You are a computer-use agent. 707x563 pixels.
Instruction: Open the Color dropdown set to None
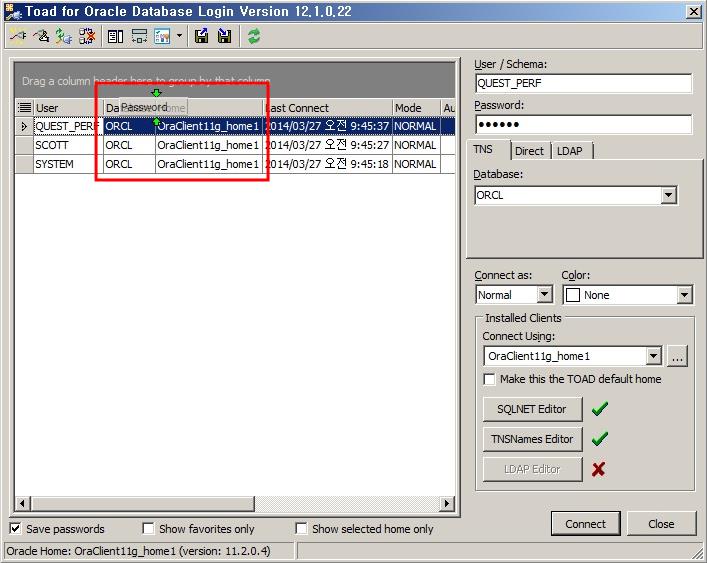[x=684, y=295]
